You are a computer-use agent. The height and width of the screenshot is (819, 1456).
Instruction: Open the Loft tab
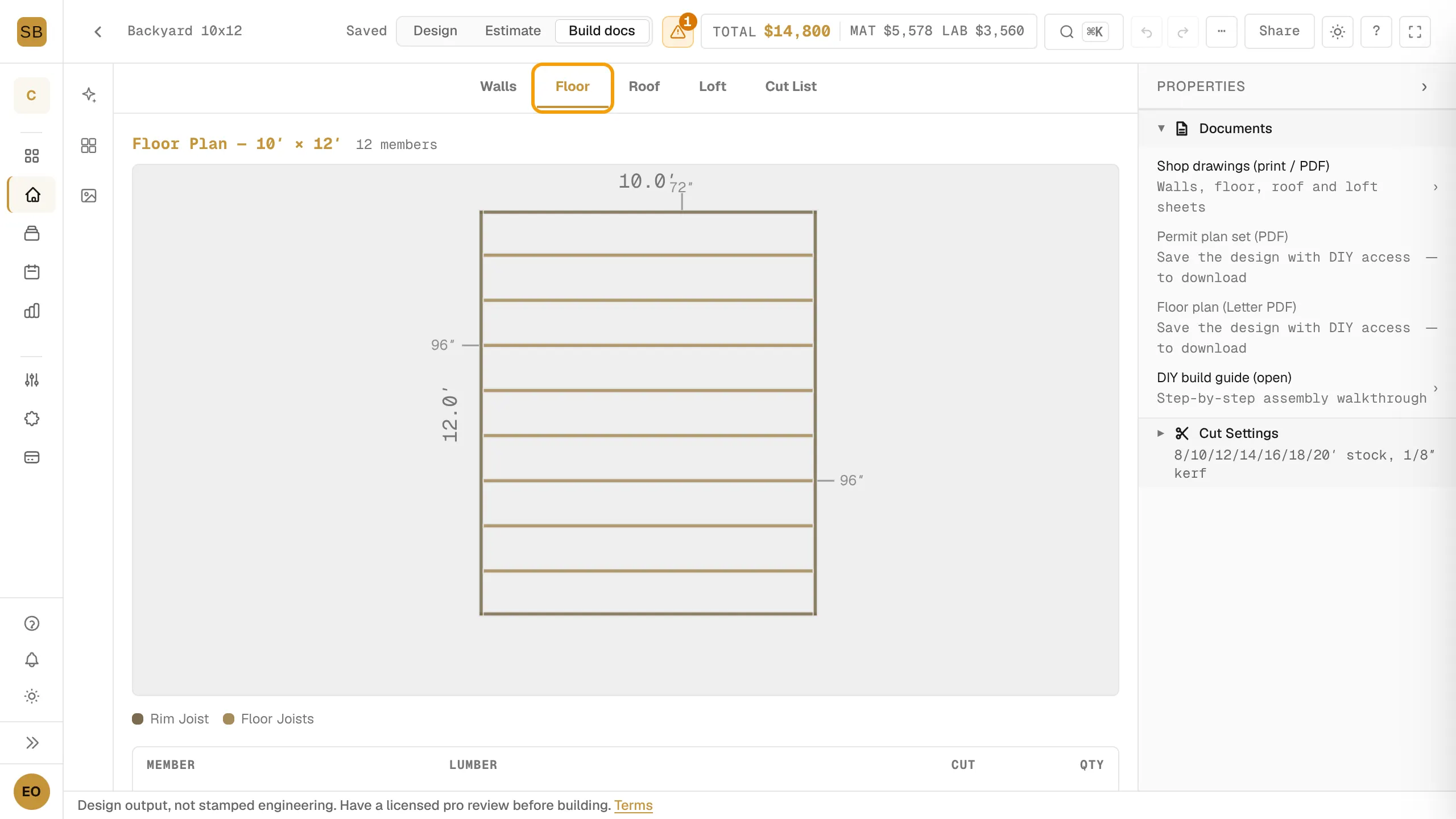(712, 86)
